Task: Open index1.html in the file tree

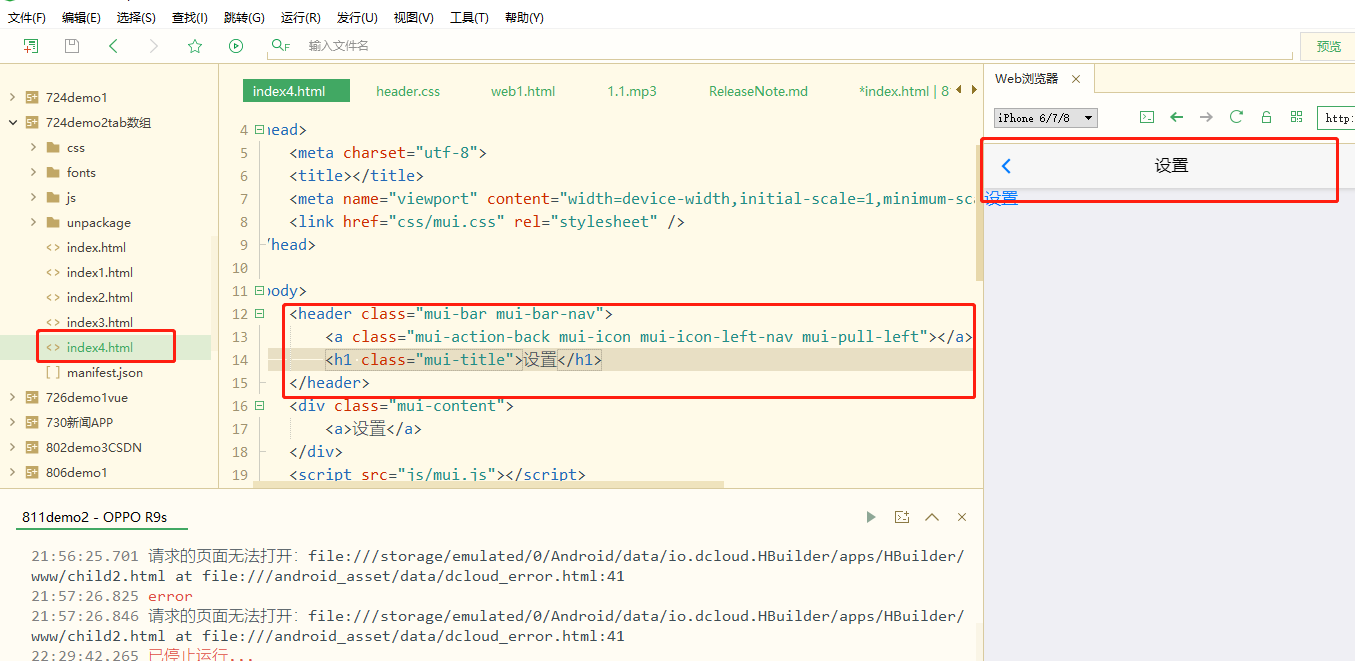Action: (100, 272)
